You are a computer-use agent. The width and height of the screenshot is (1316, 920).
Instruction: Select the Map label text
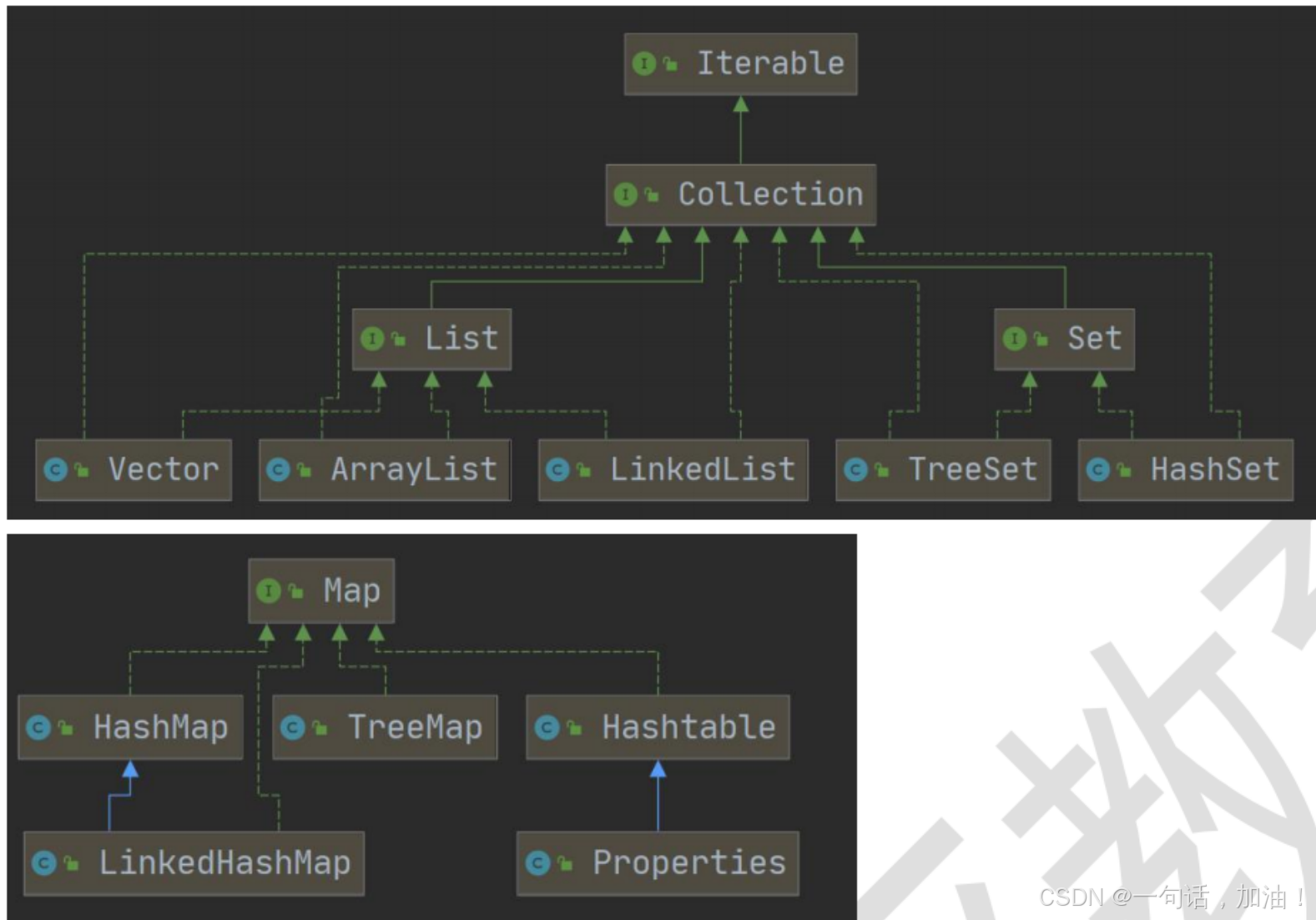coord(352,591)
